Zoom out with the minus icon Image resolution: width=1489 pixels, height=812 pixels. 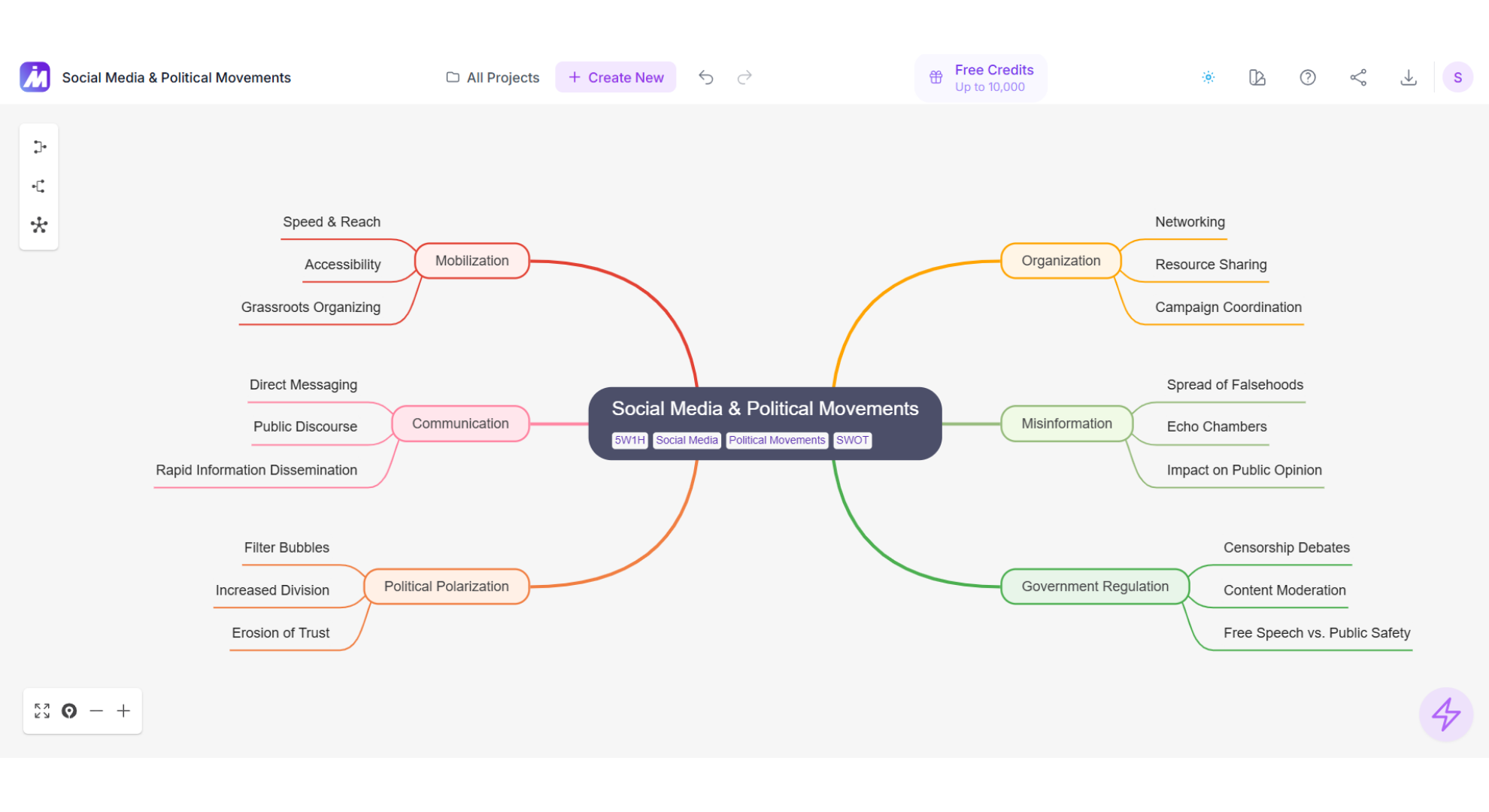(x=96, y=710)
